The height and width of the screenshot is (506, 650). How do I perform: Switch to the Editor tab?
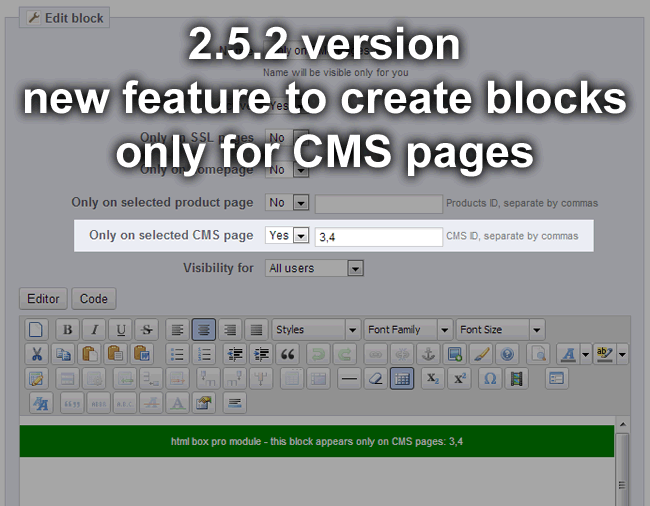click(43, 298)
